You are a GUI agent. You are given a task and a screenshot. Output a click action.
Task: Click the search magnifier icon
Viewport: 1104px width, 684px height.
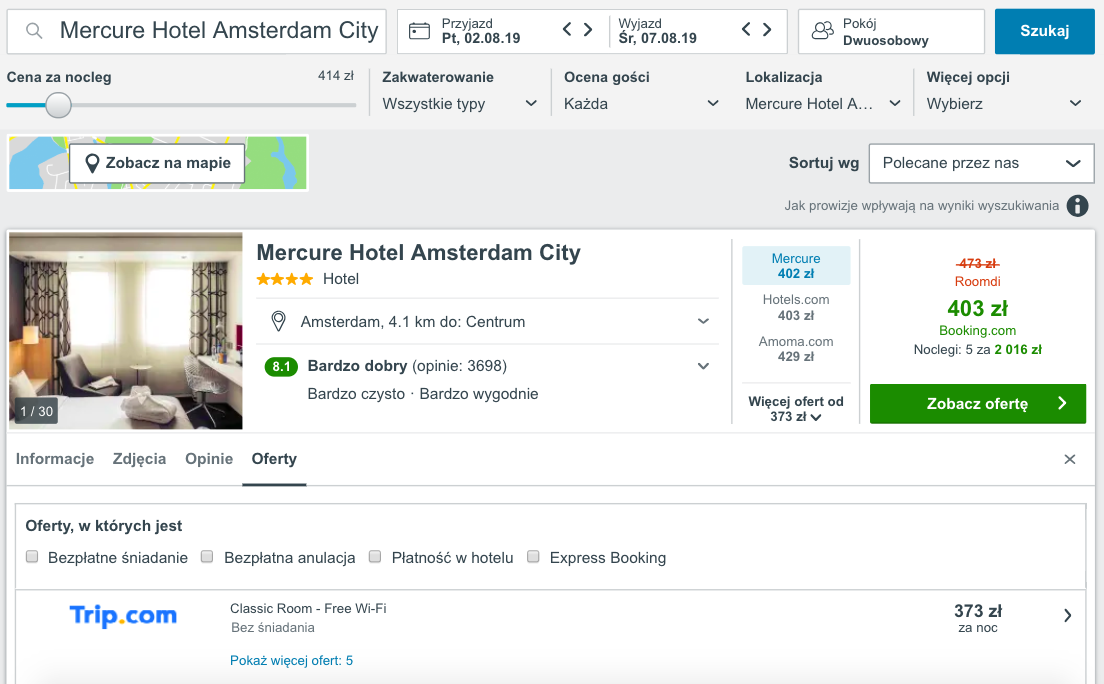[x=34, y=31]
